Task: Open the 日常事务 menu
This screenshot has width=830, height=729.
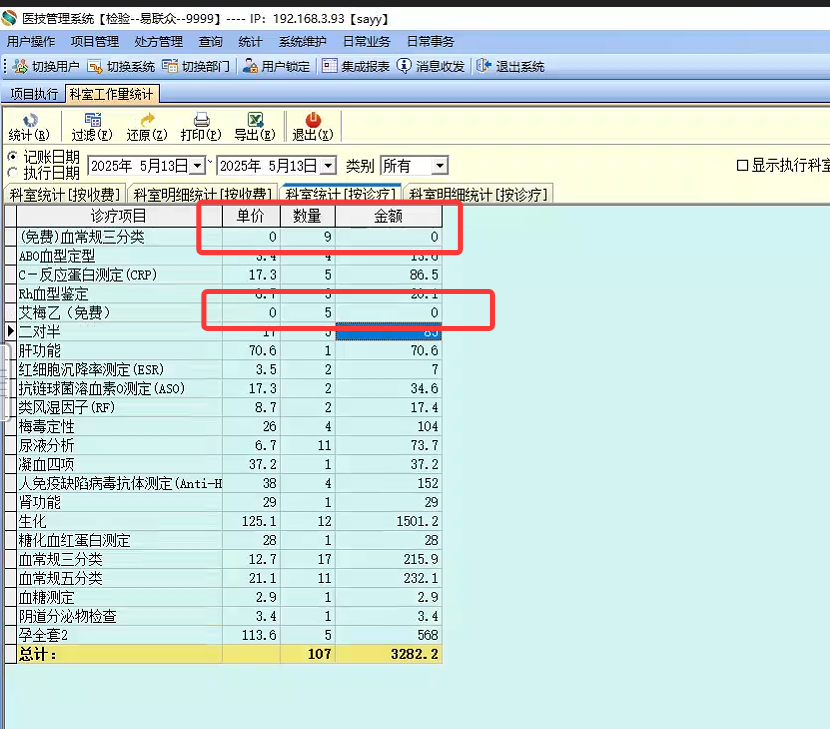Action: coord(430,41)
